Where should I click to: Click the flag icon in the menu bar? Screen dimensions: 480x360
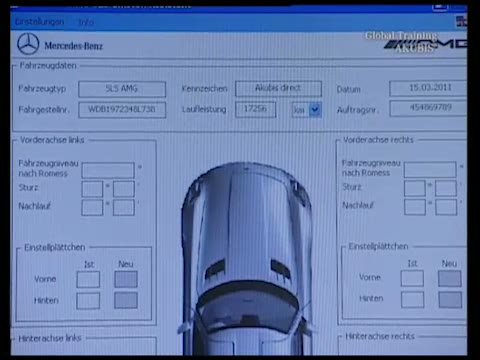pyautogui.click(x=462, y=21)
